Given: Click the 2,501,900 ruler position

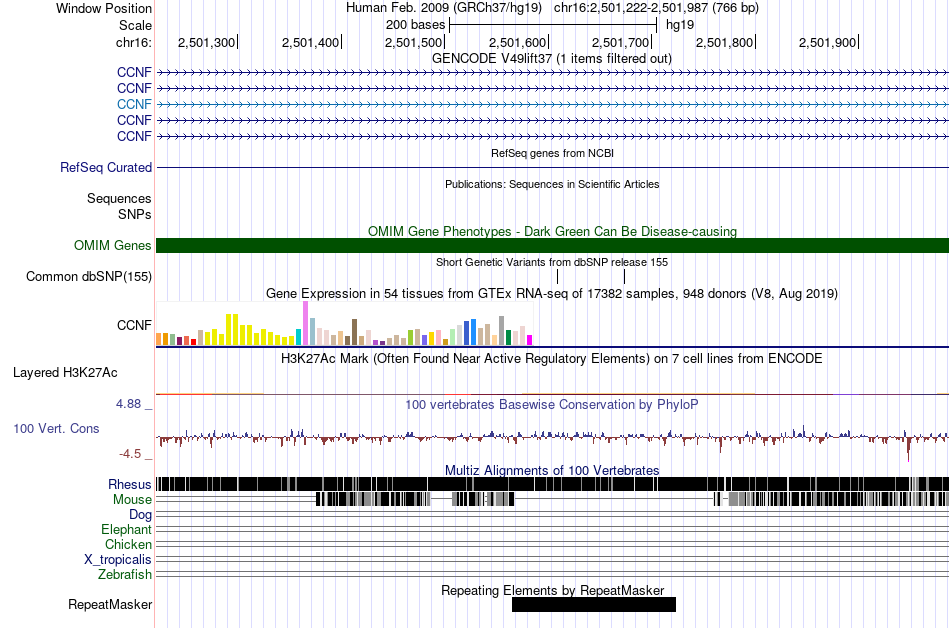Looking at the screenshot, I should (x=828, y=42).
